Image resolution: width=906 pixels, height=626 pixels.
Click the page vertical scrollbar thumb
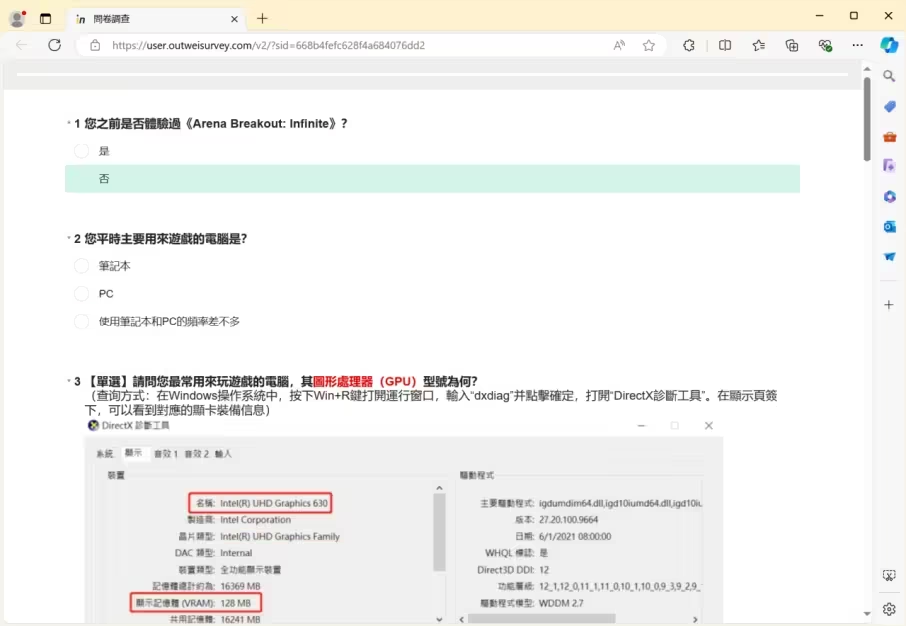(867, 118)
